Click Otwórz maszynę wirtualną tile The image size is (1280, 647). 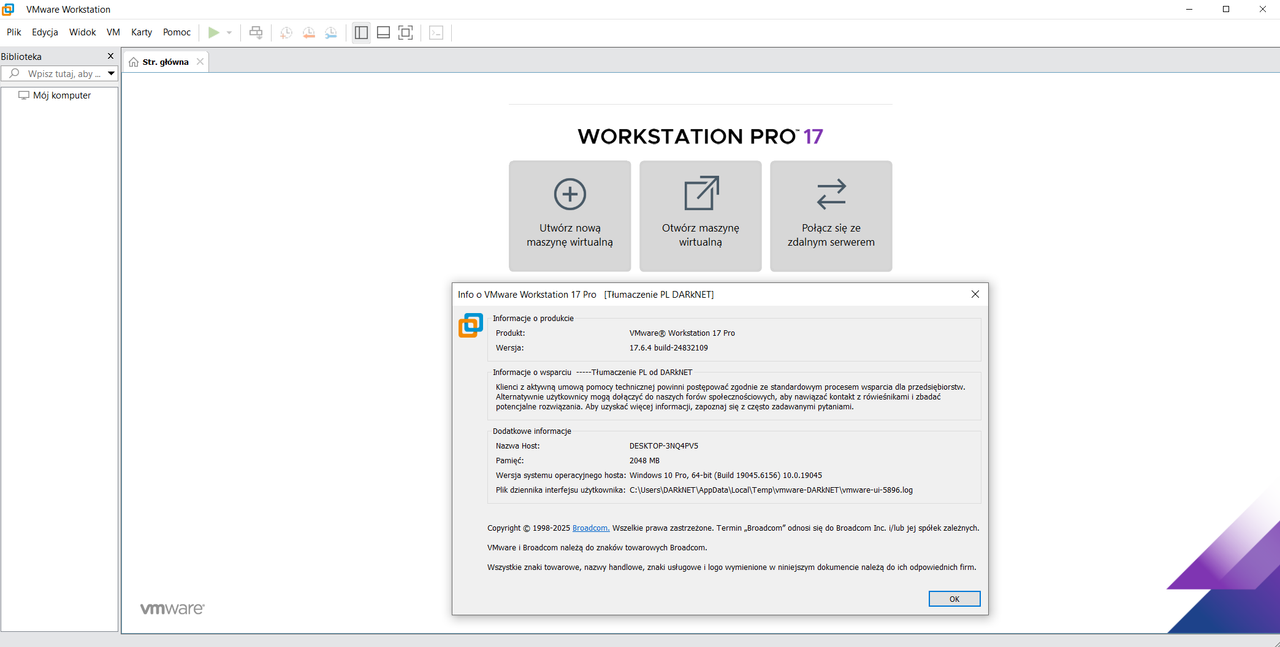pos(700,216)
